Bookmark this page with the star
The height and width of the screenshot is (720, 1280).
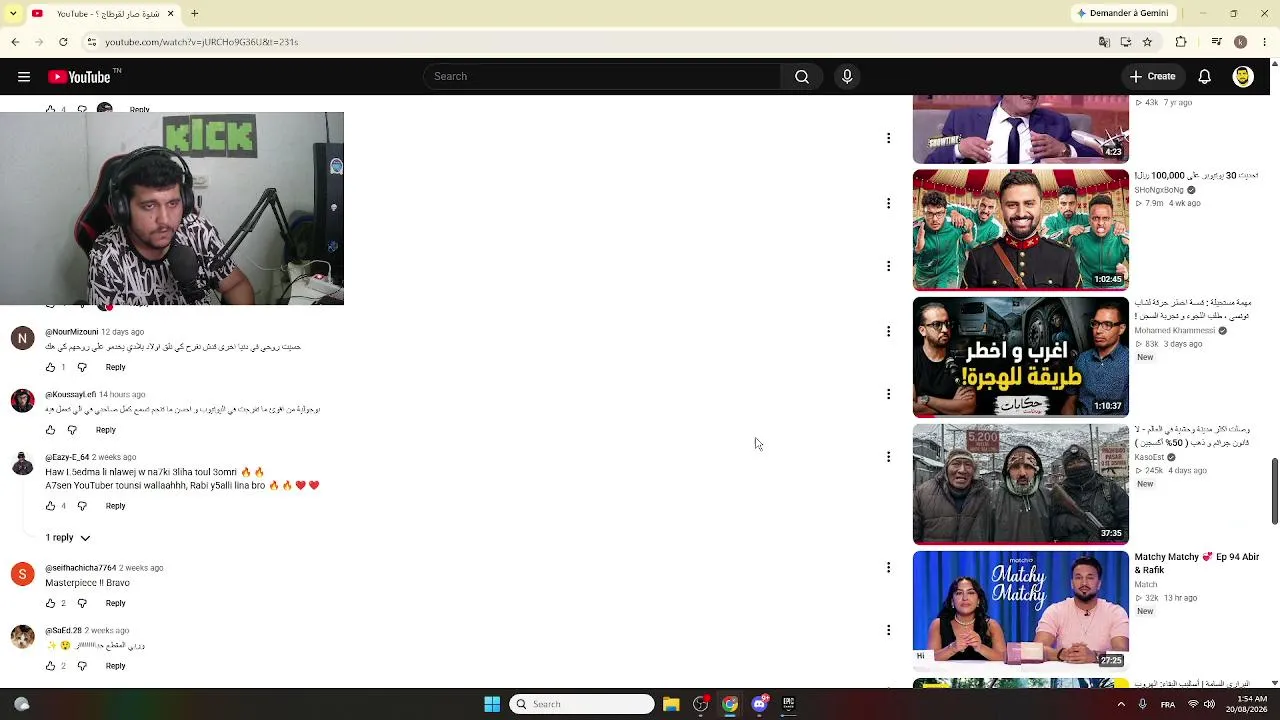[x=1147, y=42]
